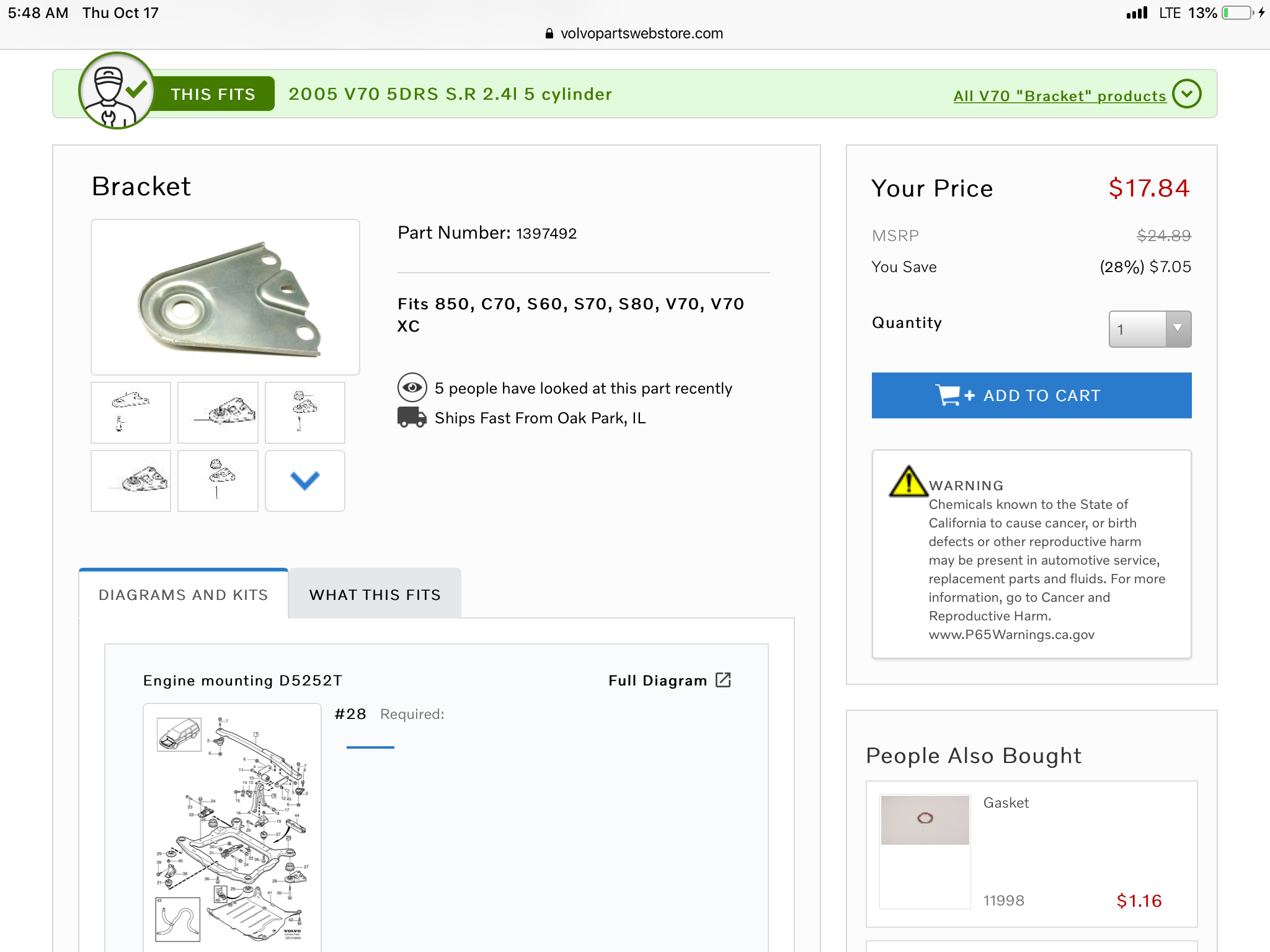Screen dimensions: 1270x952
Task: Open the Full Diagram external link icon
Action: click(723, 680)
